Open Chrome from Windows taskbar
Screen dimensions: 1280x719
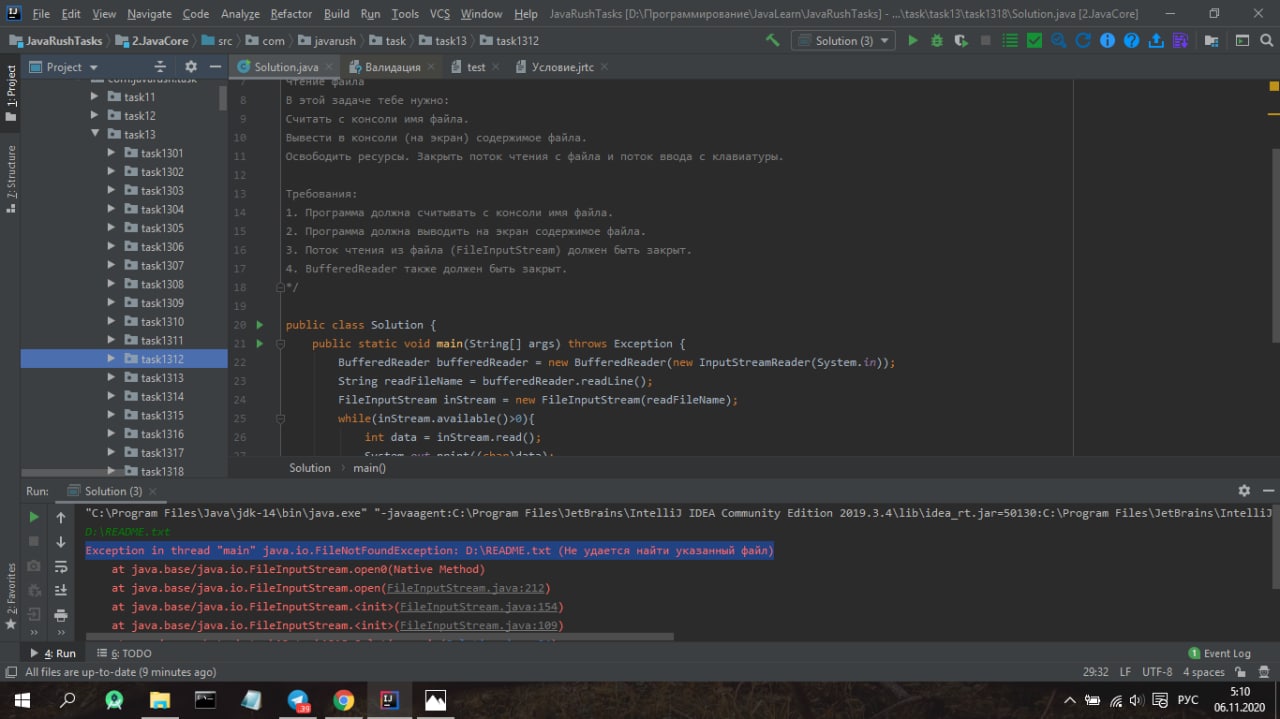coord(343,700)
